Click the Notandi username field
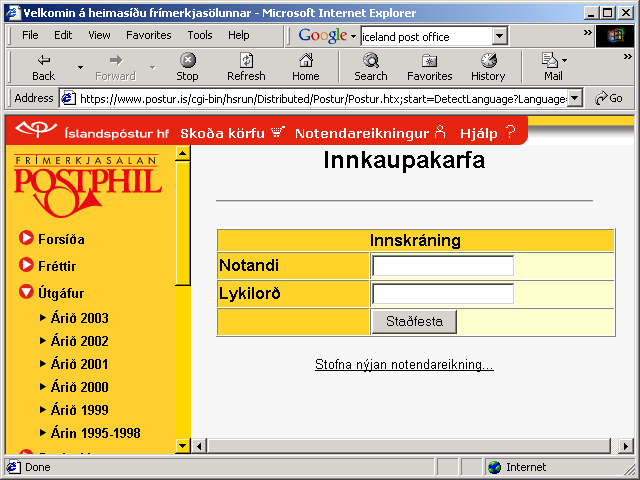Screen dimensions: 640x480 [443, 266]
